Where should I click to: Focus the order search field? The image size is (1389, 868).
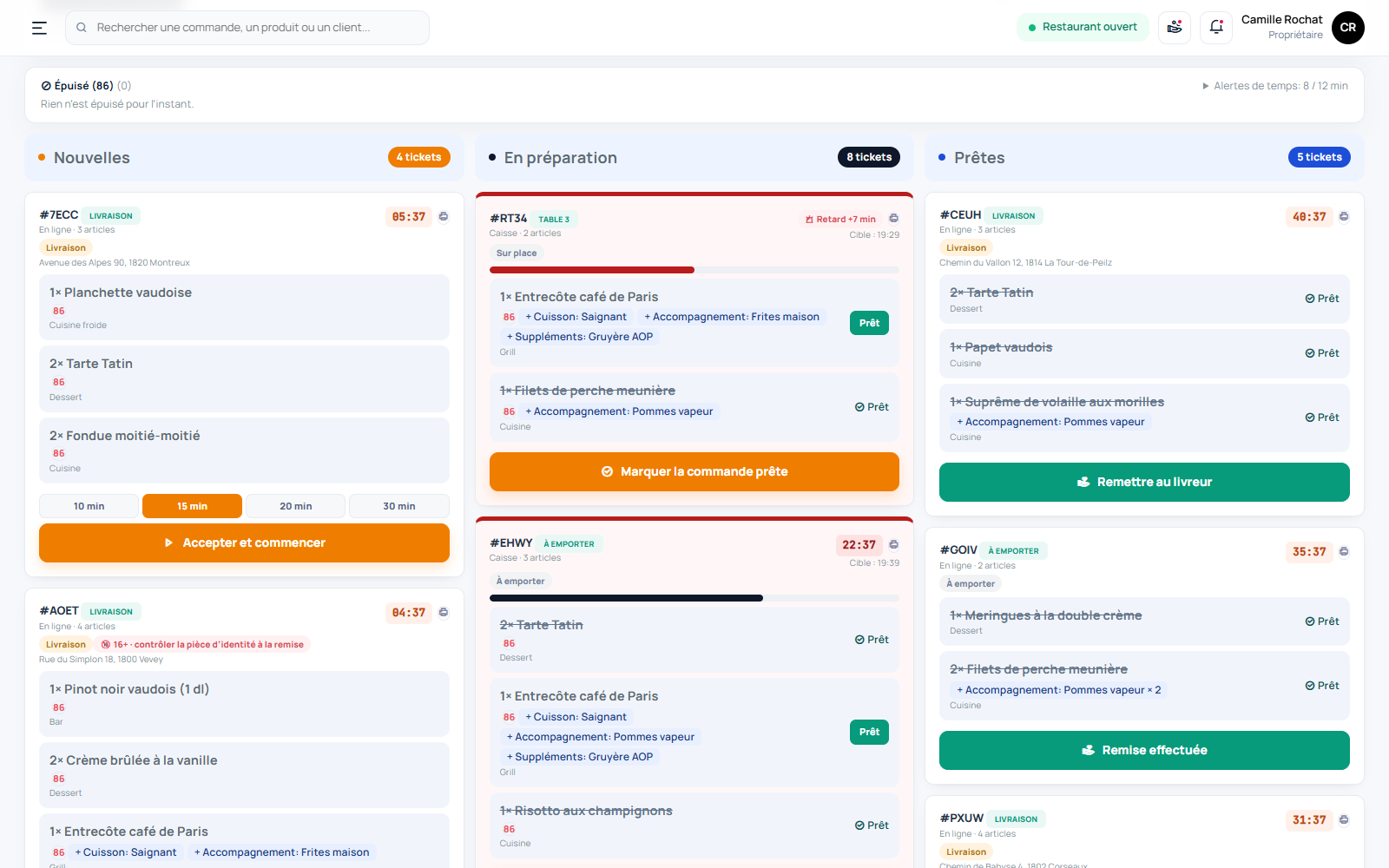tap(247, 28)
